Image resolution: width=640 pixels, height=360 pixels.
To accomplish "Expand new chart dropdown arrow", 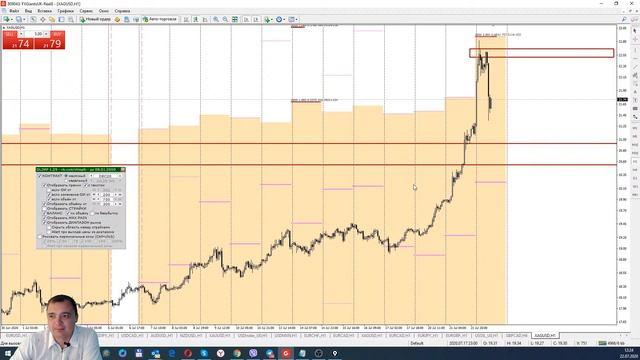I will (x=12, y=19).
